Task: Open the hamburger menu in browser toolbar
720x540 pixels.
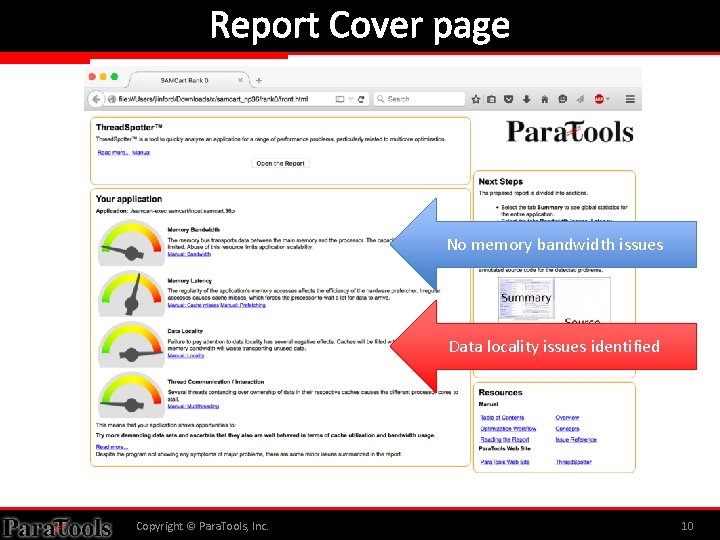Action: (630, 99)
